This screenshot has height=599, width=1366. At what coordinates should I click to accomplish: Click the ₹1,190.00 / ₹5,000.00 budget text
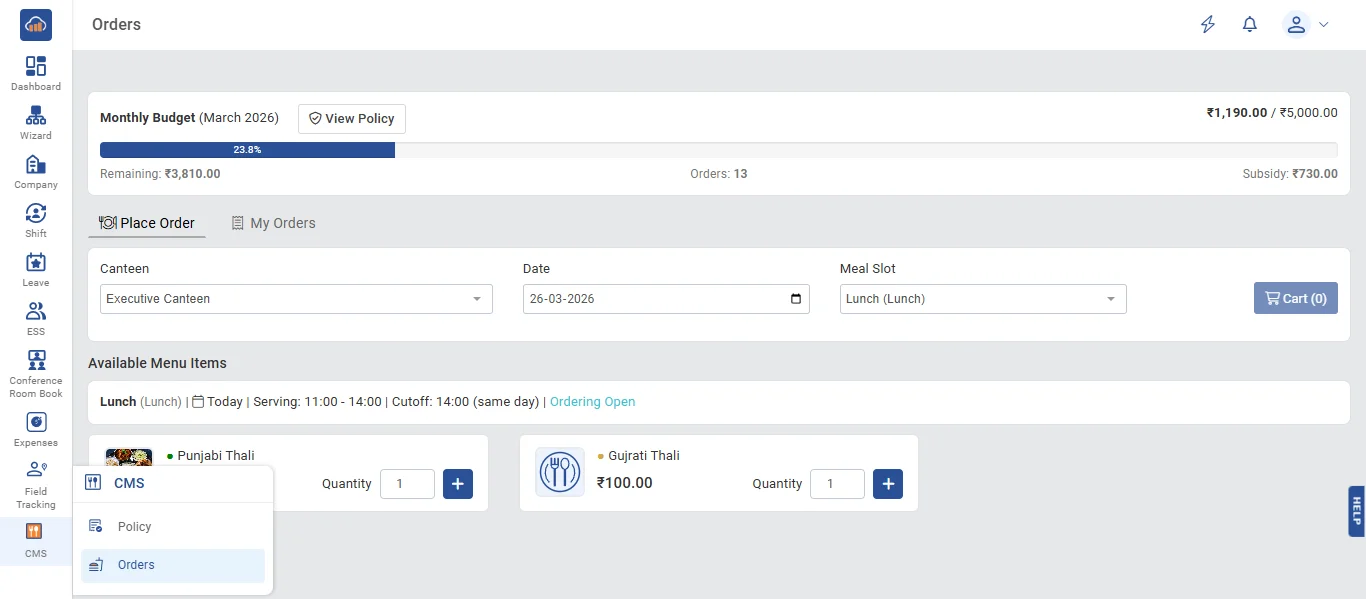pyautogui.click(x=1272, y=113)
